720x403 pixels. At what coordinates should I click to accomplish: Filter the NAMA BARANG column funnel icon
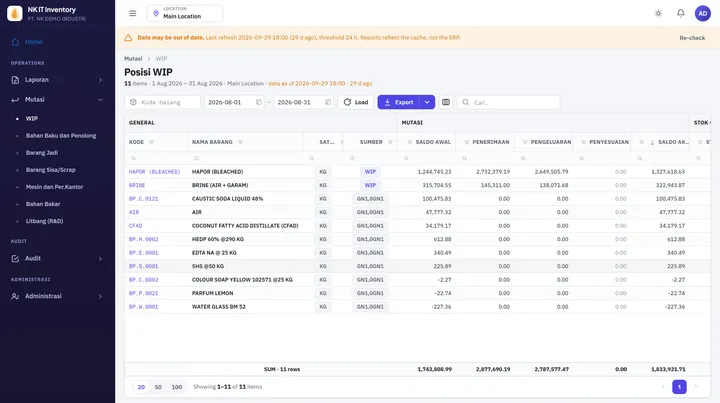[x=240, y=142]
